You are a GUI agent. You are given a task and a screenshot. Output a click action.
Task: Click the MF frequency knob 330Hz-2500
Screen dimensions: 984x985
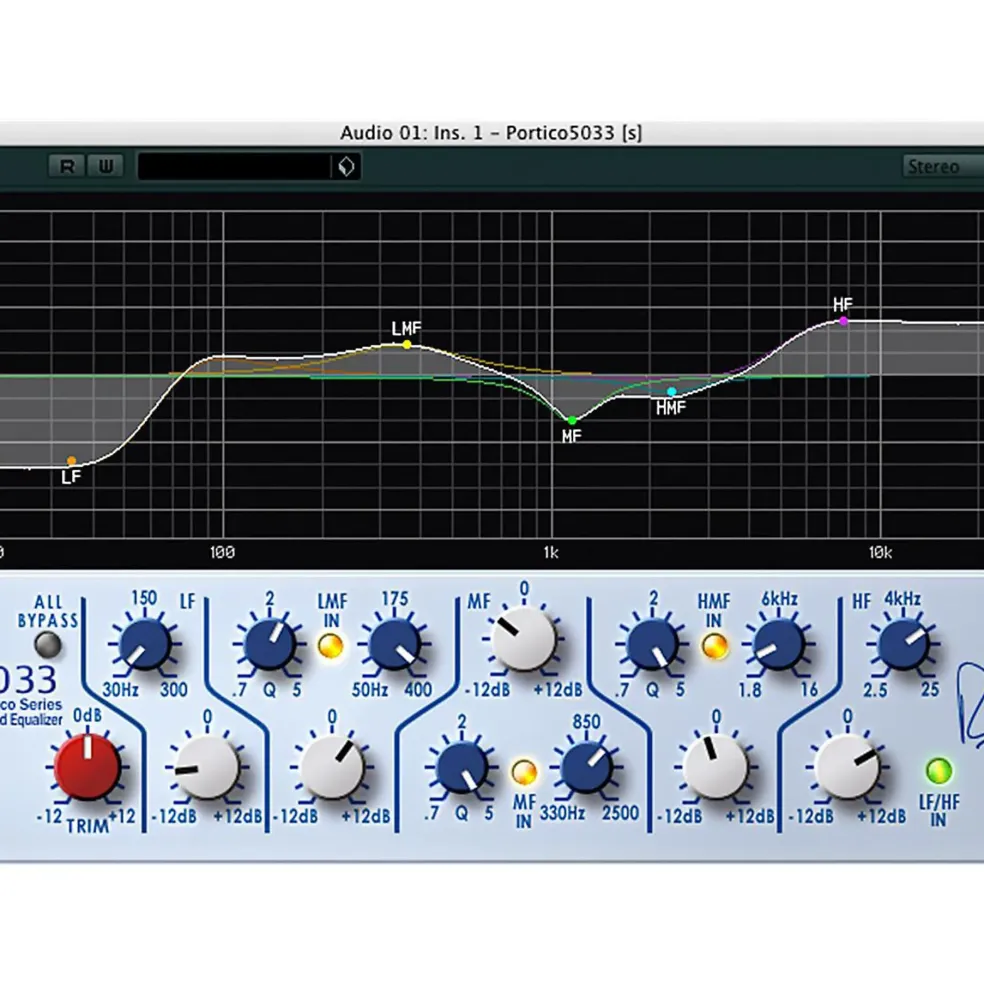pyautogui.click(x=586, y=768)
